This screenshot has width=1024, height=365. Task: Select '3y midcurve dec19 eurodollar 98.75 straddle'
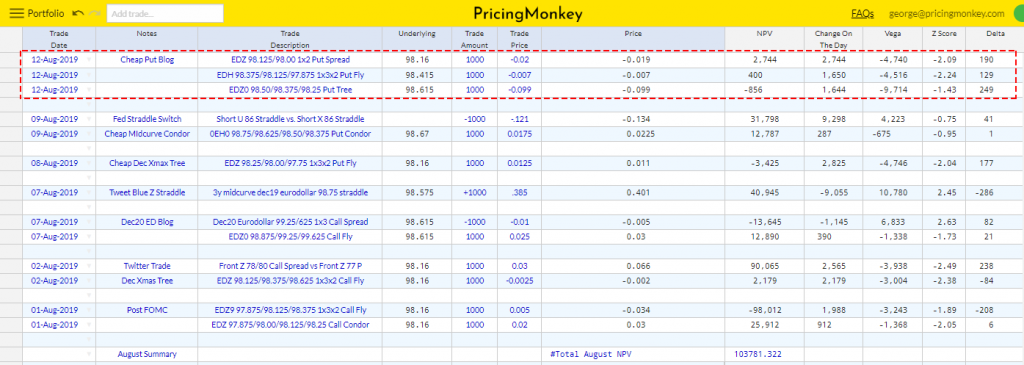tap(290, 193)
